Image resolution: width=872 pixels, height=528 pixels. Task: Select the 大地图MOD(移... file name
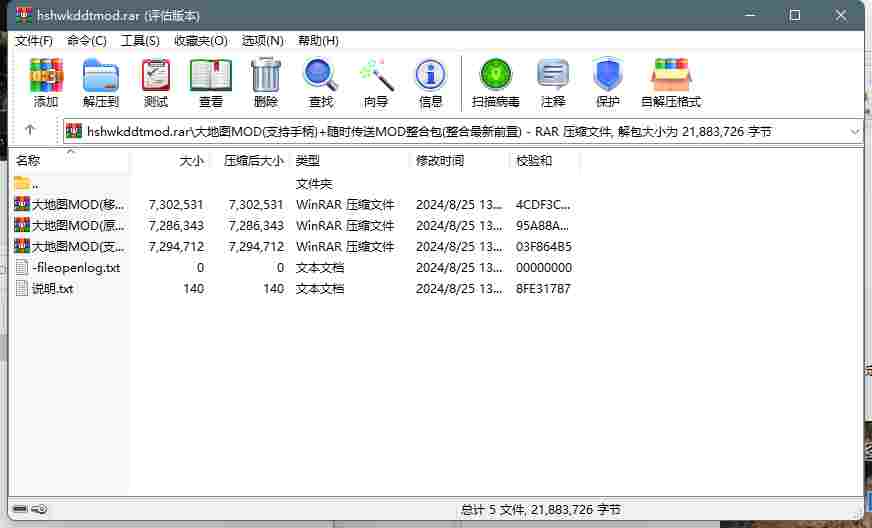click(x=78, y=204)
